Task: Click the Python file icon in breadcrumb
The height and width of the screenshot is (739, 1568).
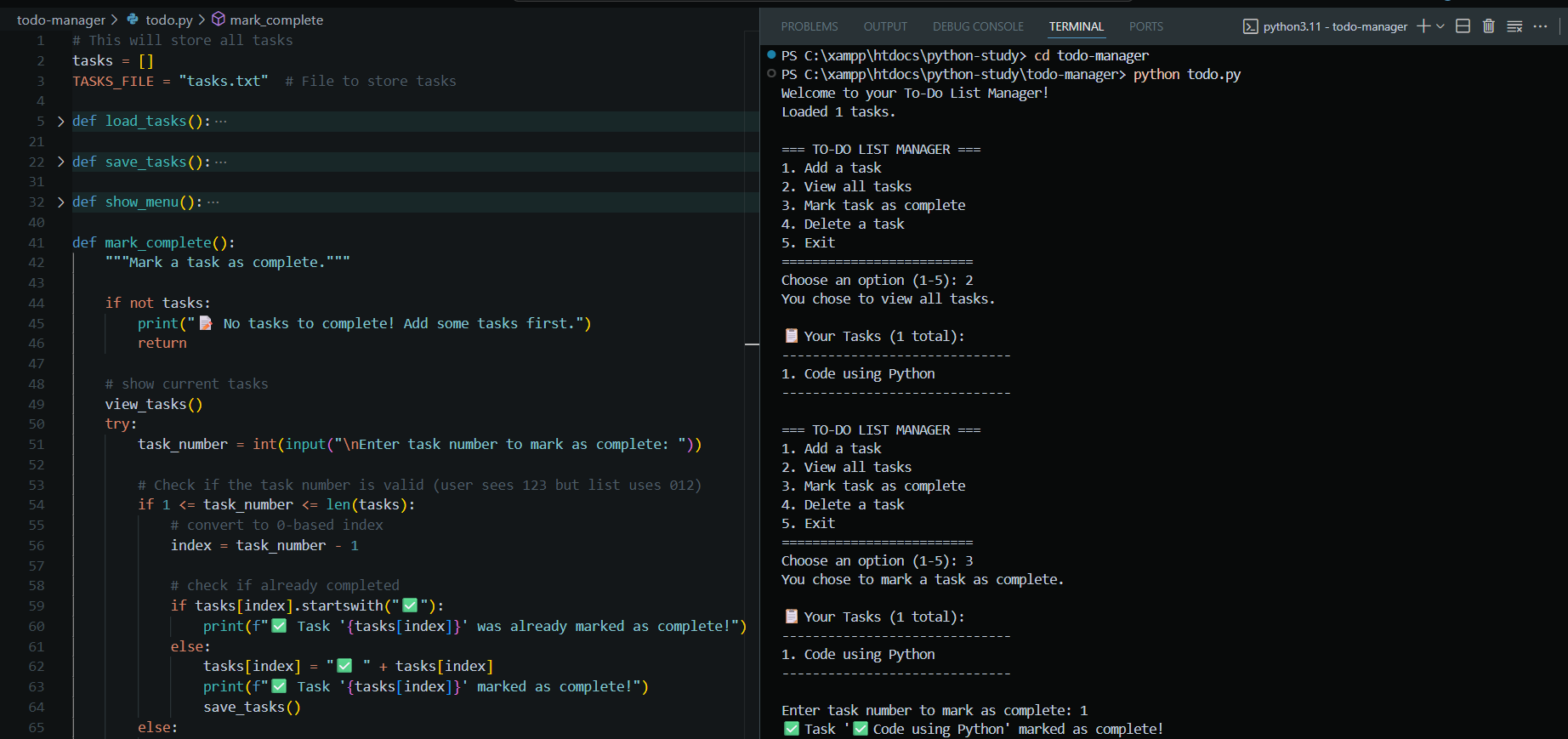Action: [134, 20]
